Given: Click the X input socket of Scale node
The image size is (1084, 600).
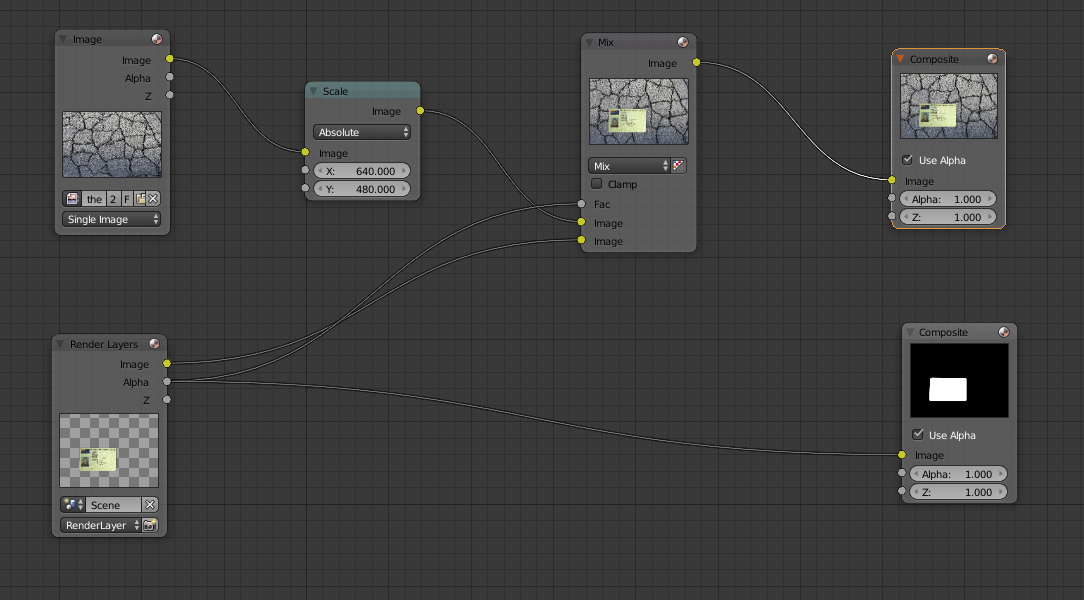Looking at the screenshot, I should [x=305, y=170].
